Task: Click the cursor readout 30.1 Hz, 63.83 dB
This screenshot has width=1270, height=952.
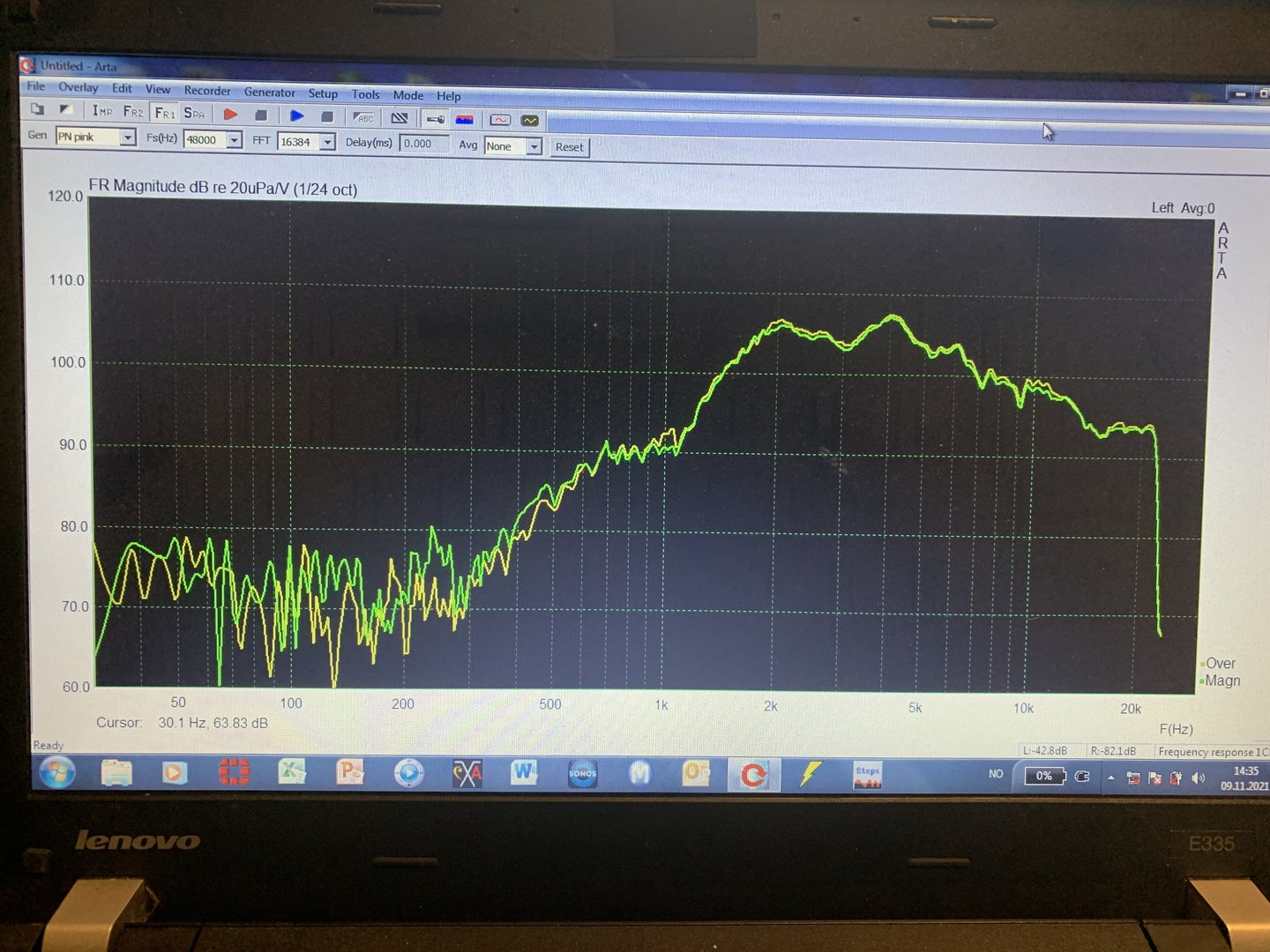Action: 213,723
